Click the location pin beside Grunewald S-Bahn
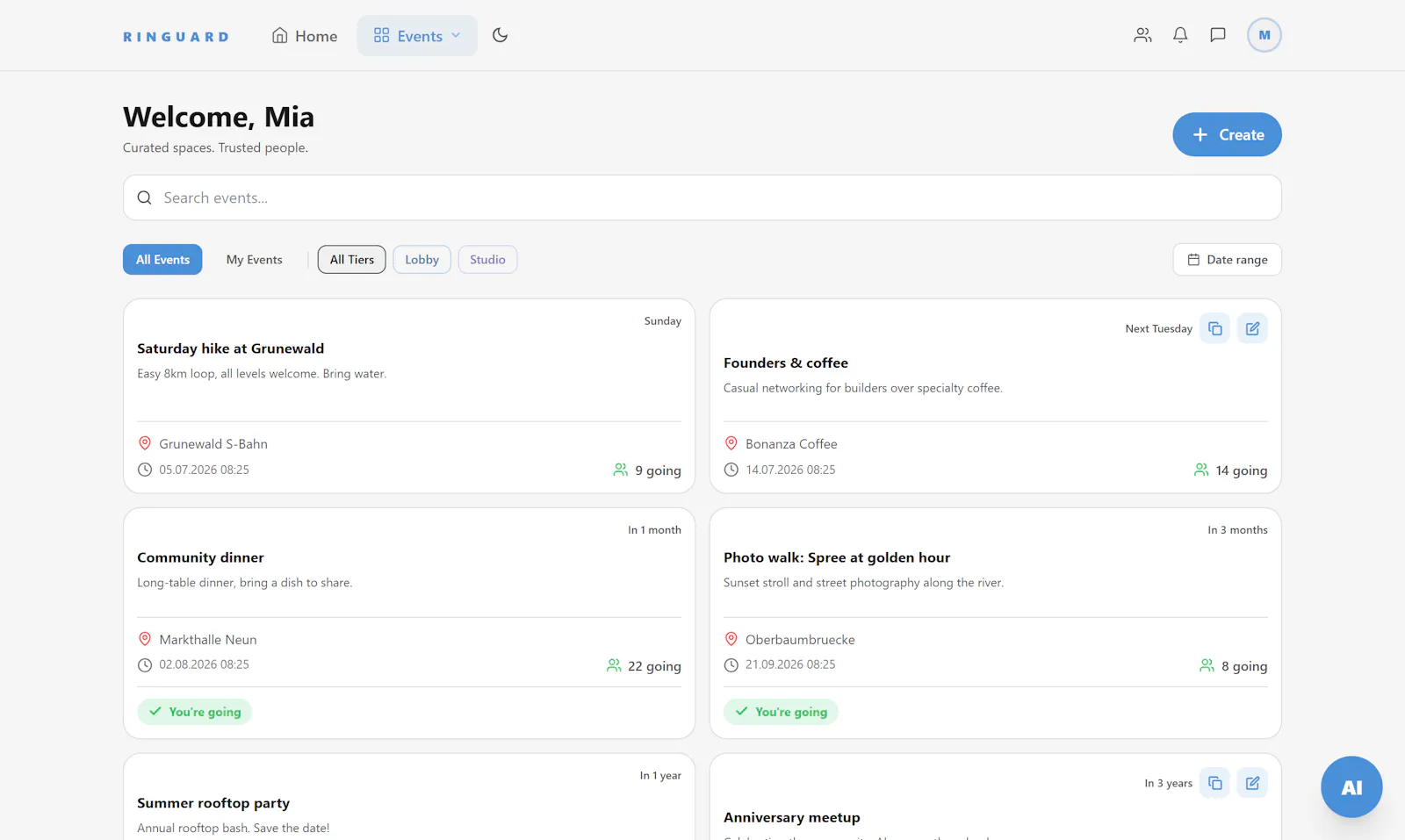Viewport: 1405px width, 840px height. (x=145, y=443)
